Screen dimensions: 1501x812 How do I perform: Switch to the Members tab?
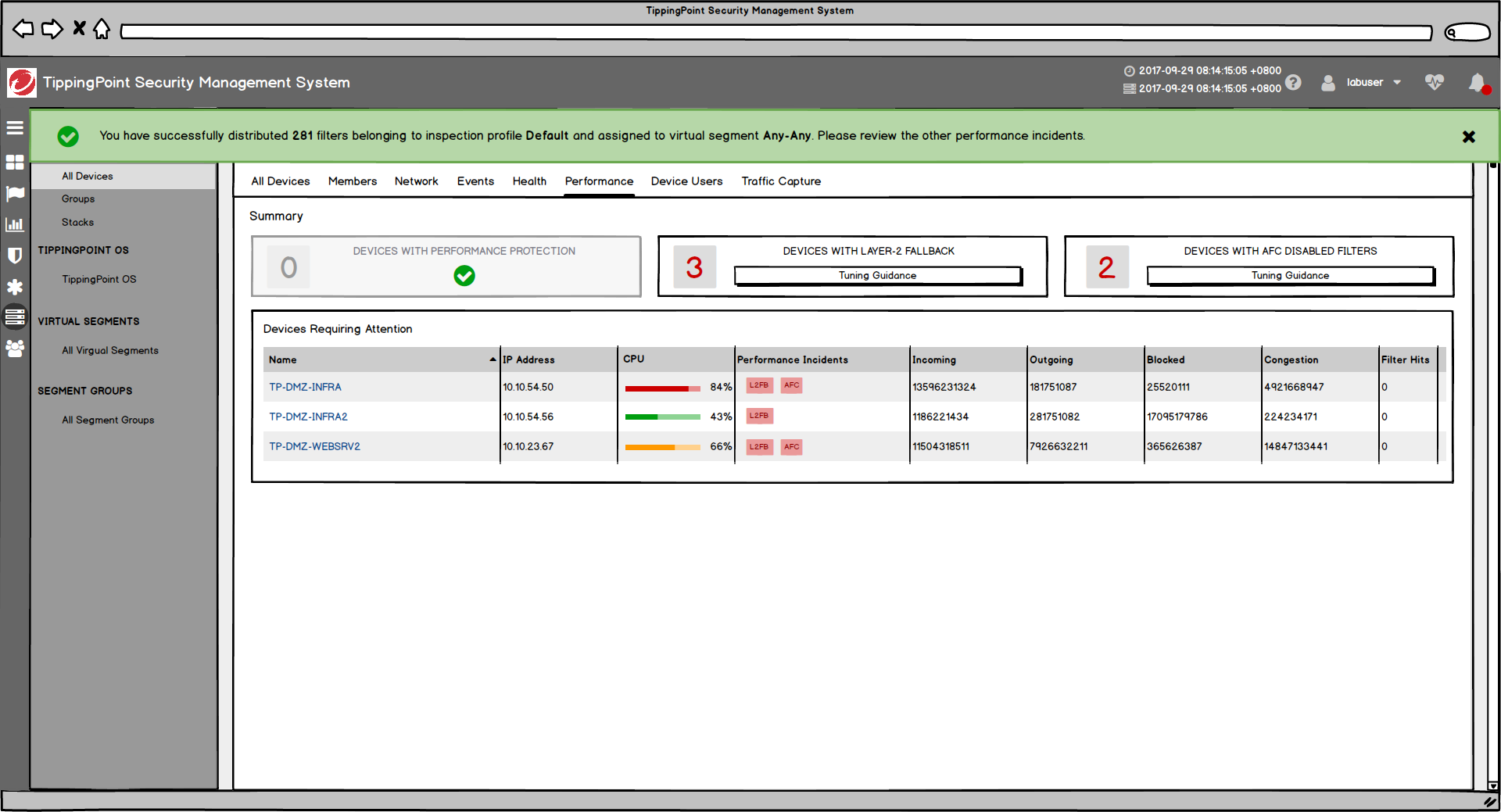353,181
